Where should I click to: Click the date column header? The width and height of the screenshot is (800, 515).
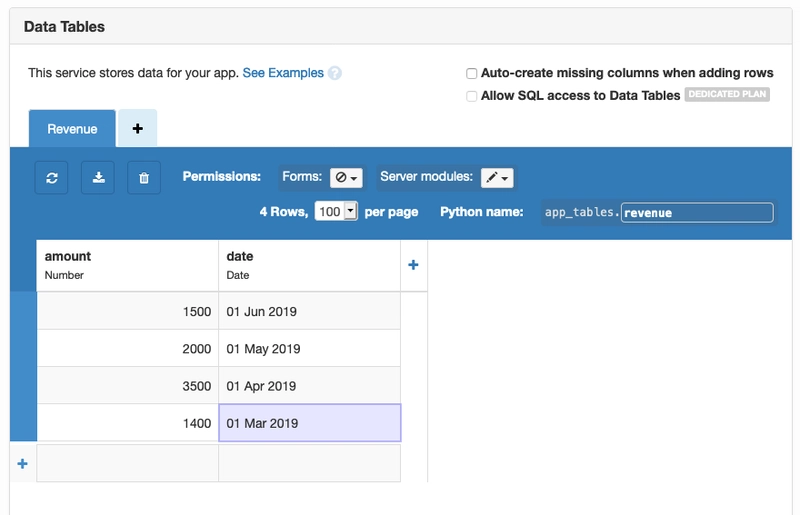(310, 265)
